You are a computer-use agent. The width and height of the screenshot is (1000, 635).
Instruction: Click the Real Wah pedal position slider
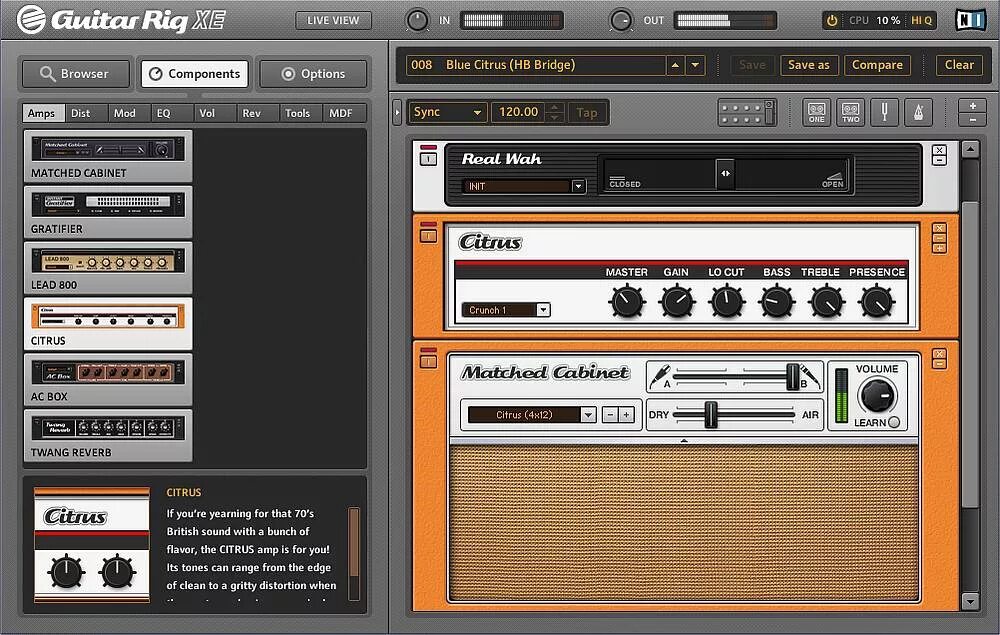(x=725, y=173)
